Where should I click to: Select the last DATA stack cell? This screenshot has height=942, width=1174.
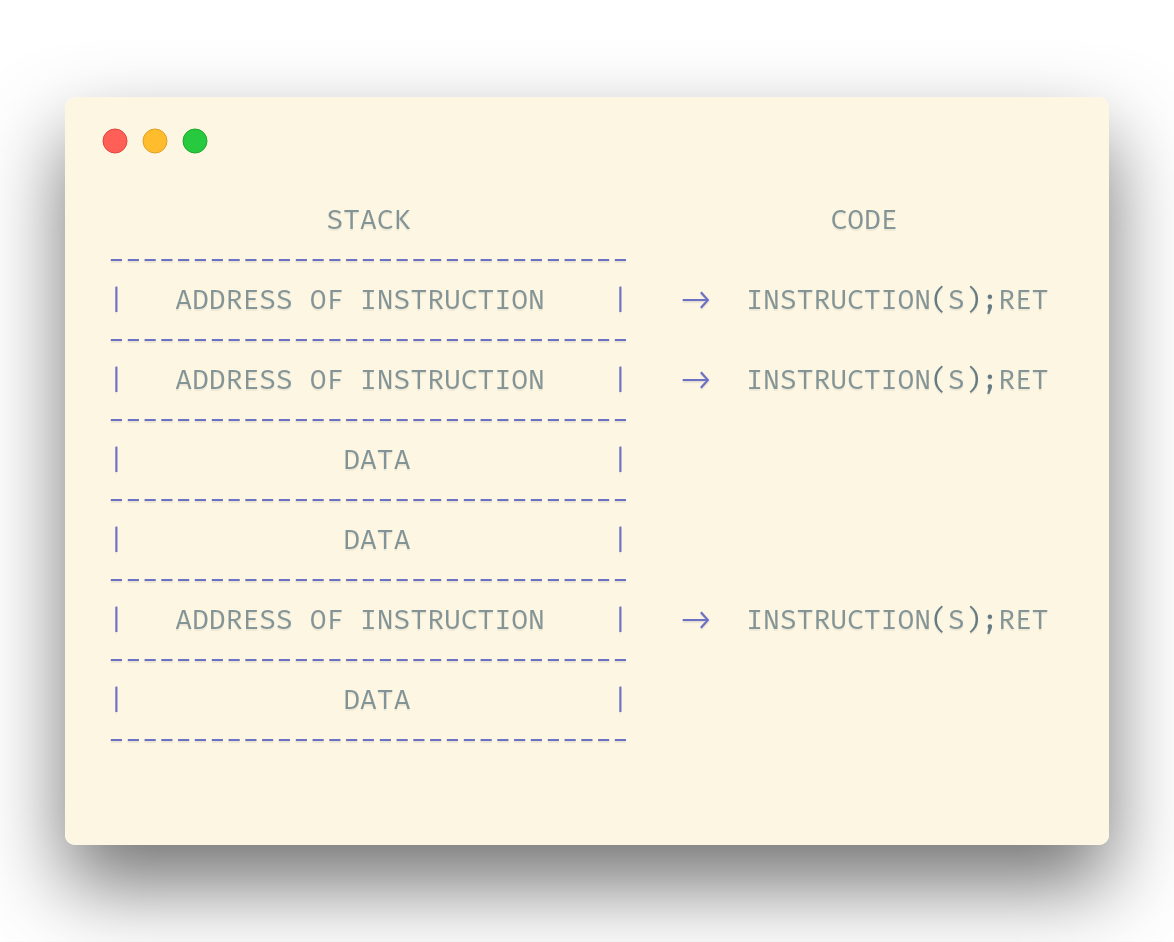pos(377,700)
